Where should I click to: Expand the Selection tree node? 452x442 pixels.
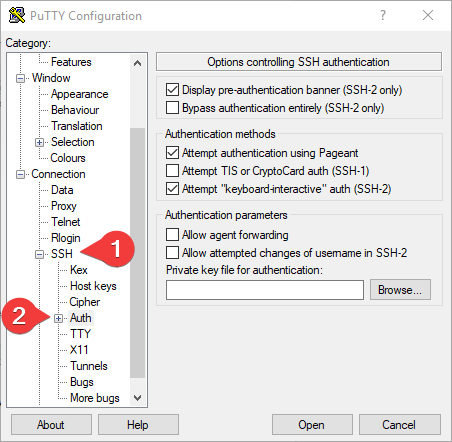pos(39,142)
